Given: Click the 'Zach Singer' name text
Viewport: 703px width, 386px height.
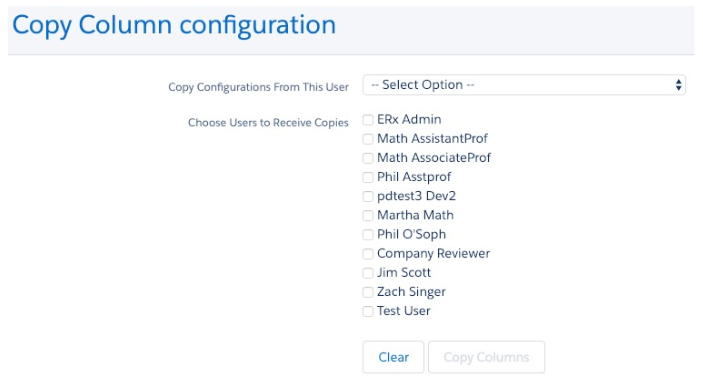Looking at the screenshot, I should (x=411, y=292).
